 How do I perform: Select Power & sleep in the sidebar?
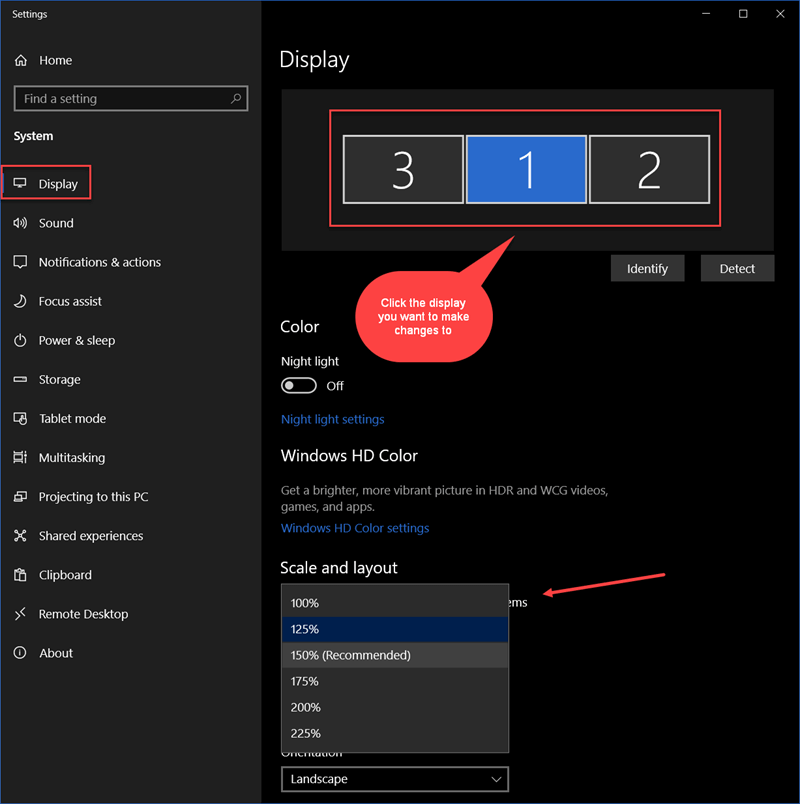pyautogui.click(x=75, y=340)
